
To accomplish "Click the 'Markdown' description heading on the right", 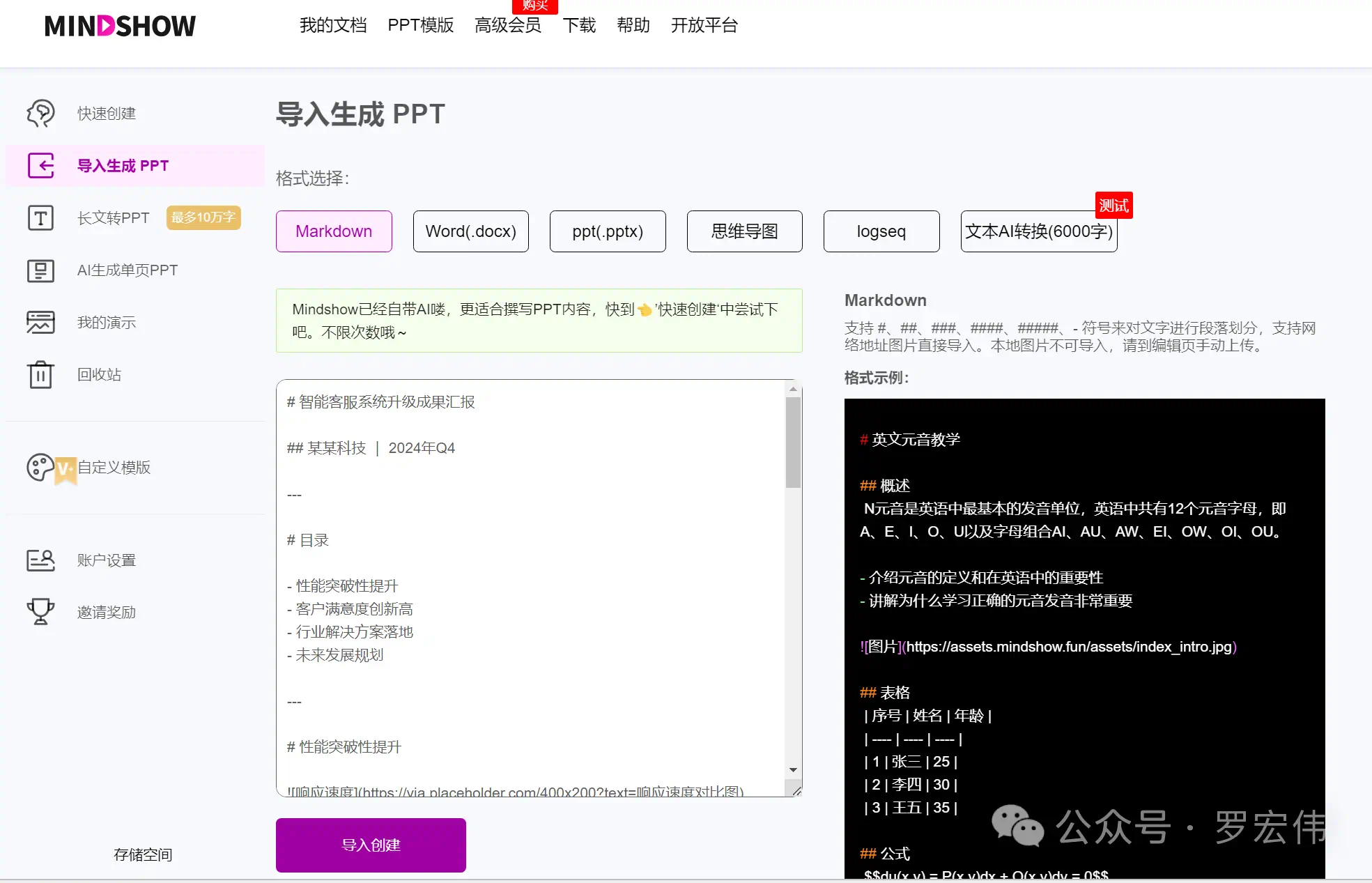I will click(x=886, y=300).
